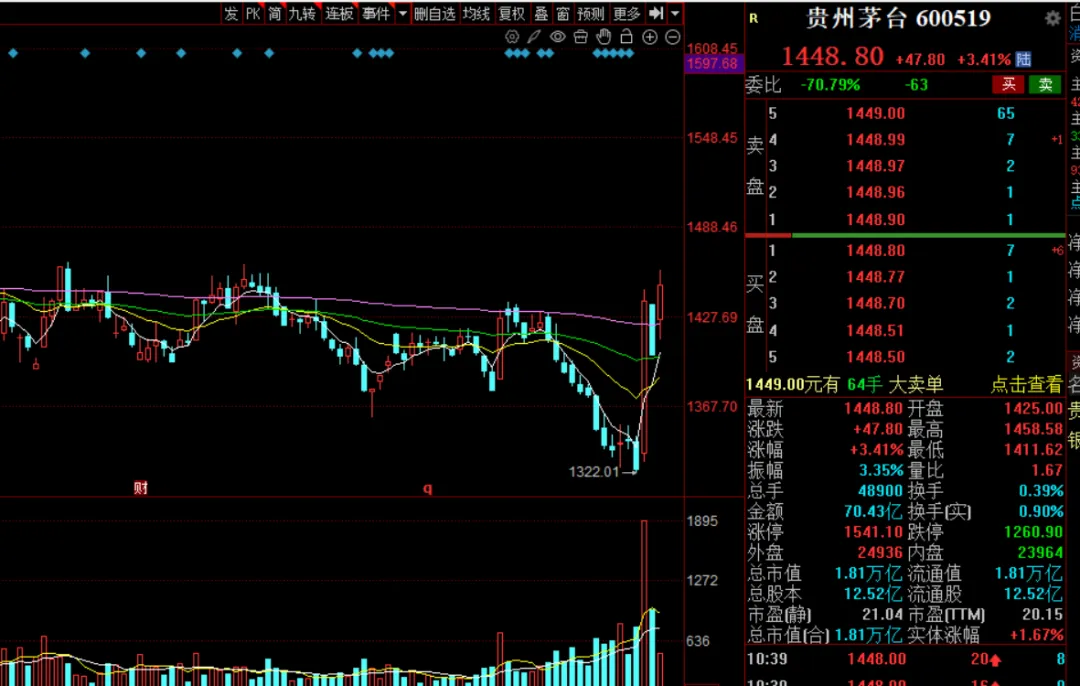Click the 点击查看 link

click(x=1026, y=384)
